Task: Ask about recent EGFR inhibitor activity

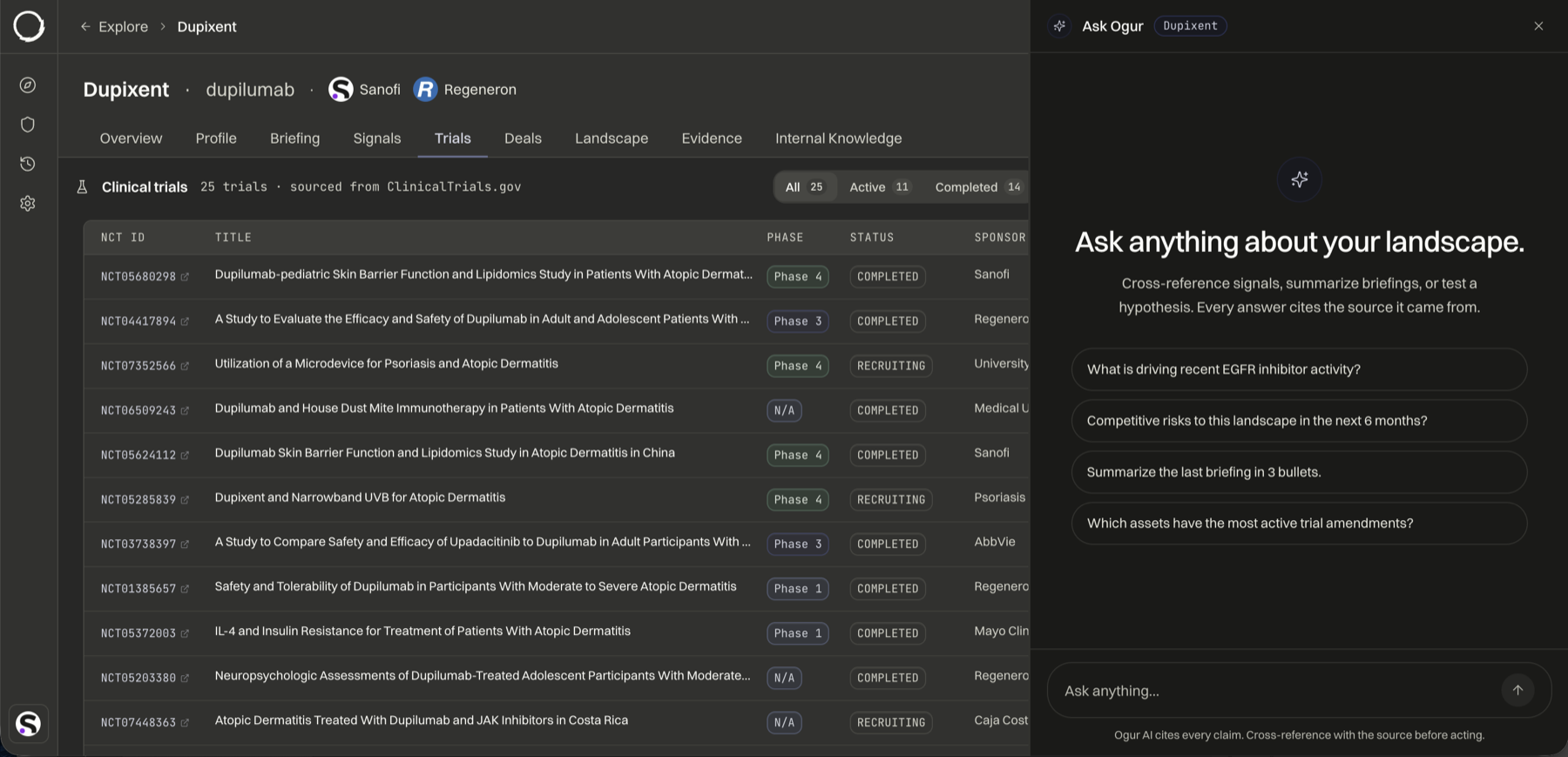Action: click(x=1299, y=369)
